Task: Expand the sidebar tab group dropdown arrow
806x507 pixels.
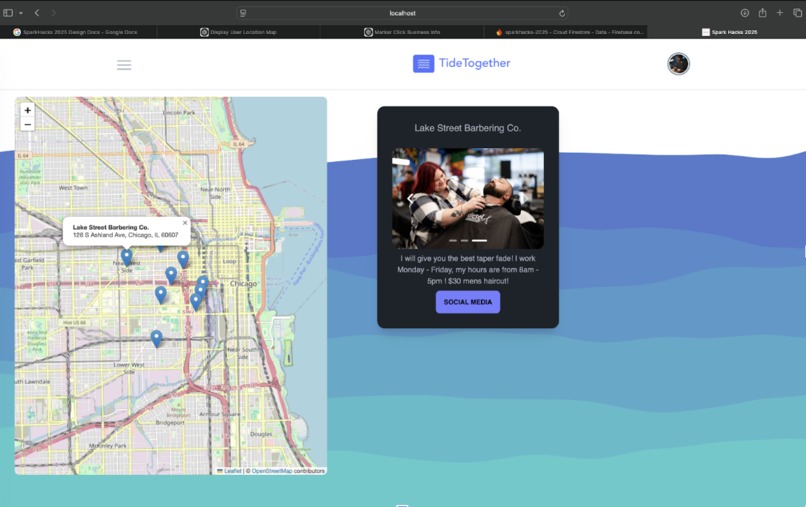Action: pos(21,13)
